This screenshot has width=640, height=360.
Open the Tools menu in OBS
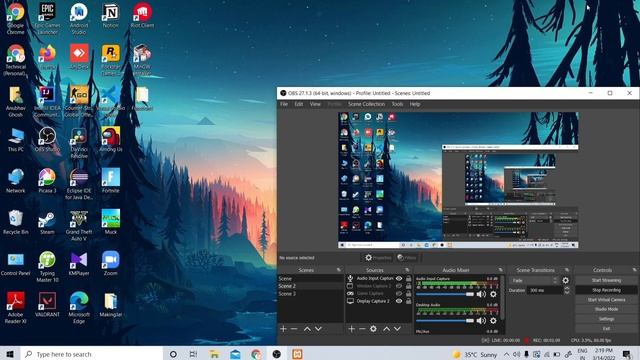coord(397,104)
